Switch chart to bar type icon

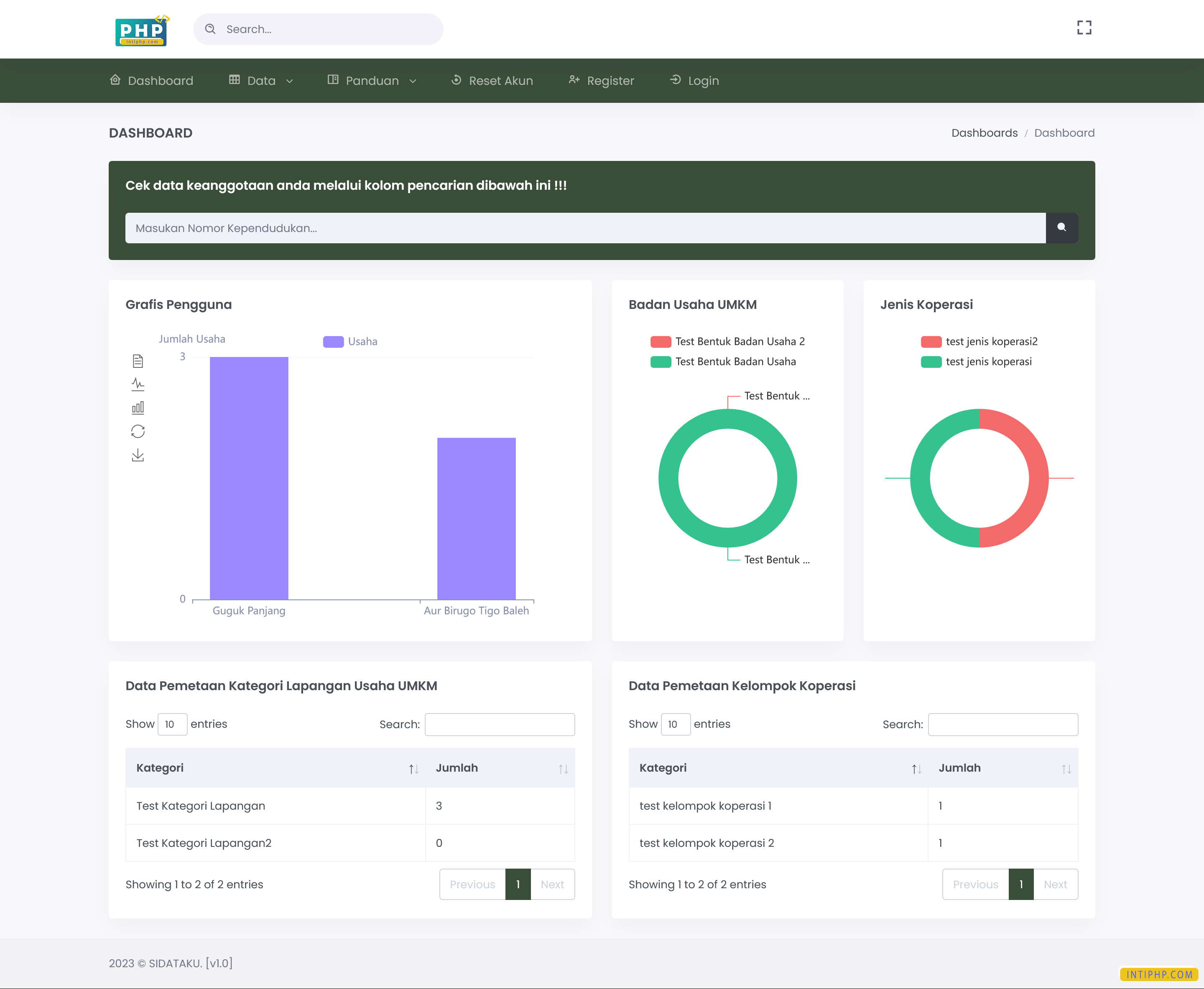pyautogui.click(x=138, y=408)
